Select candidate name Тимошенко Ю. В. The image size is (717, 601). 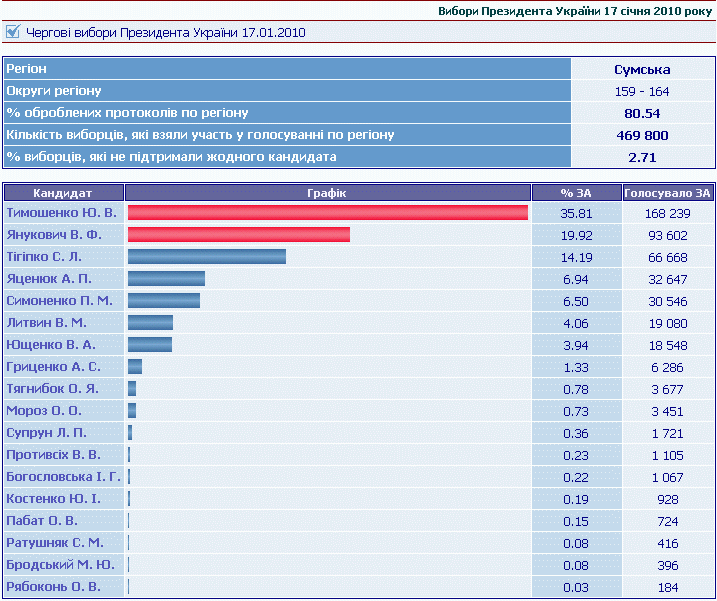62,213
